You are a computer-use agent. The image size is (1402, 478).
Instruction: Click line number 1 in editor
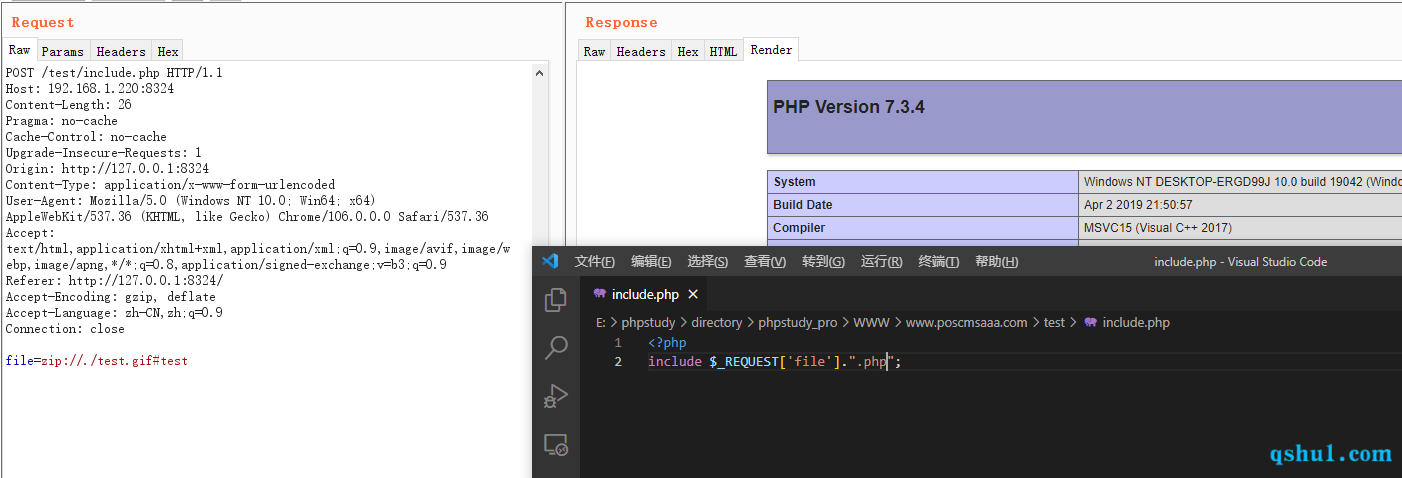pyautogui.click(x=618, y=343)
